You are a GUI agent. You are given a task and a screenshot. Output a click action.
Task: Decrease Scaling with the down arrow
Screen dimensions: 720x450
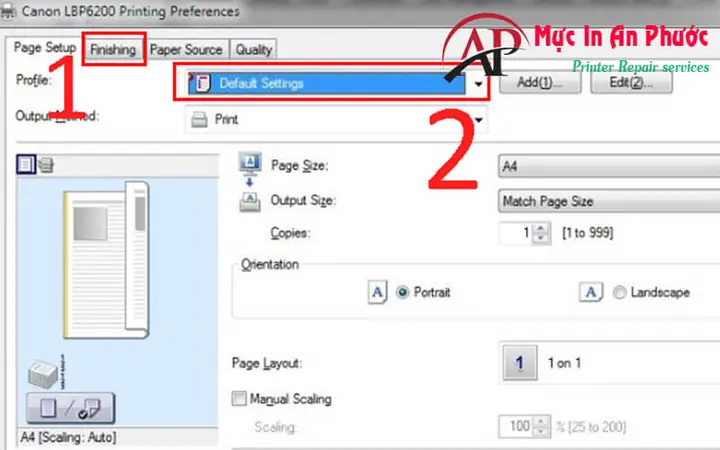point(541,432)
